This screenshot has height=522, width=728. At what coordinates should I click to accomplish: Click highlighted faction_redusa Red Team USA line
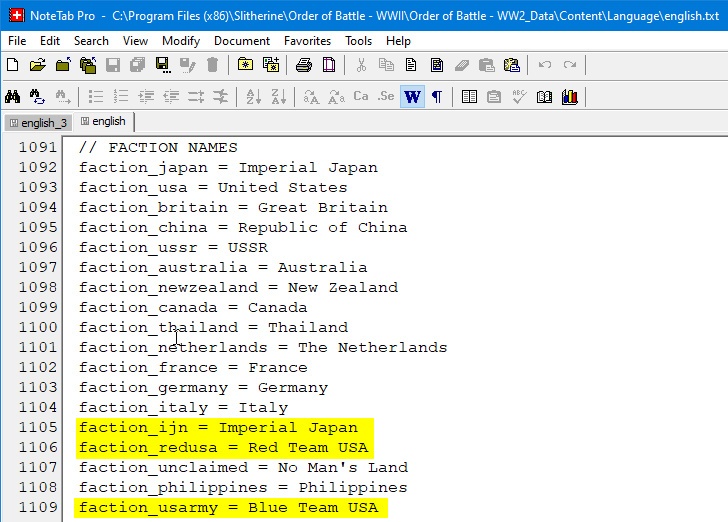[x=223, y=448]
